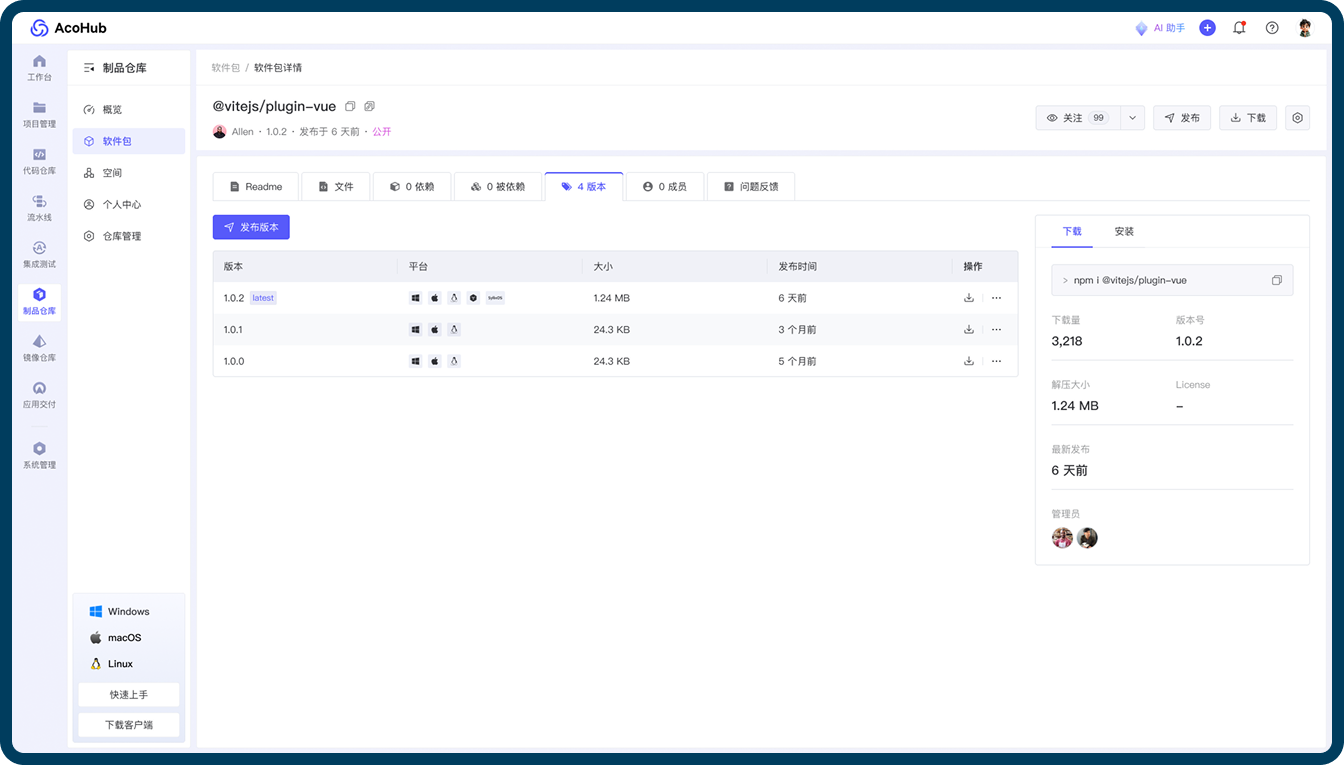Viewport: 1344px width, 765px height.
Task: Click the 发布版本 button
Action: pos(251,227)
